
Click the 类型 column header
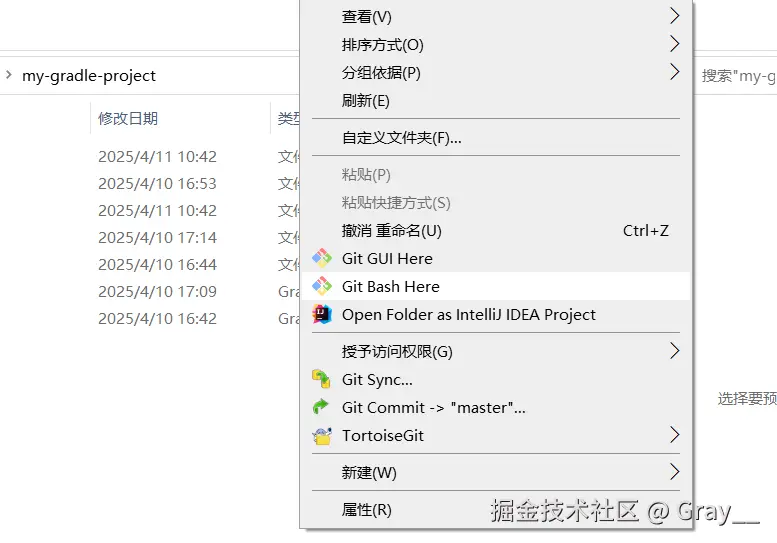click(x=288, y=118)
